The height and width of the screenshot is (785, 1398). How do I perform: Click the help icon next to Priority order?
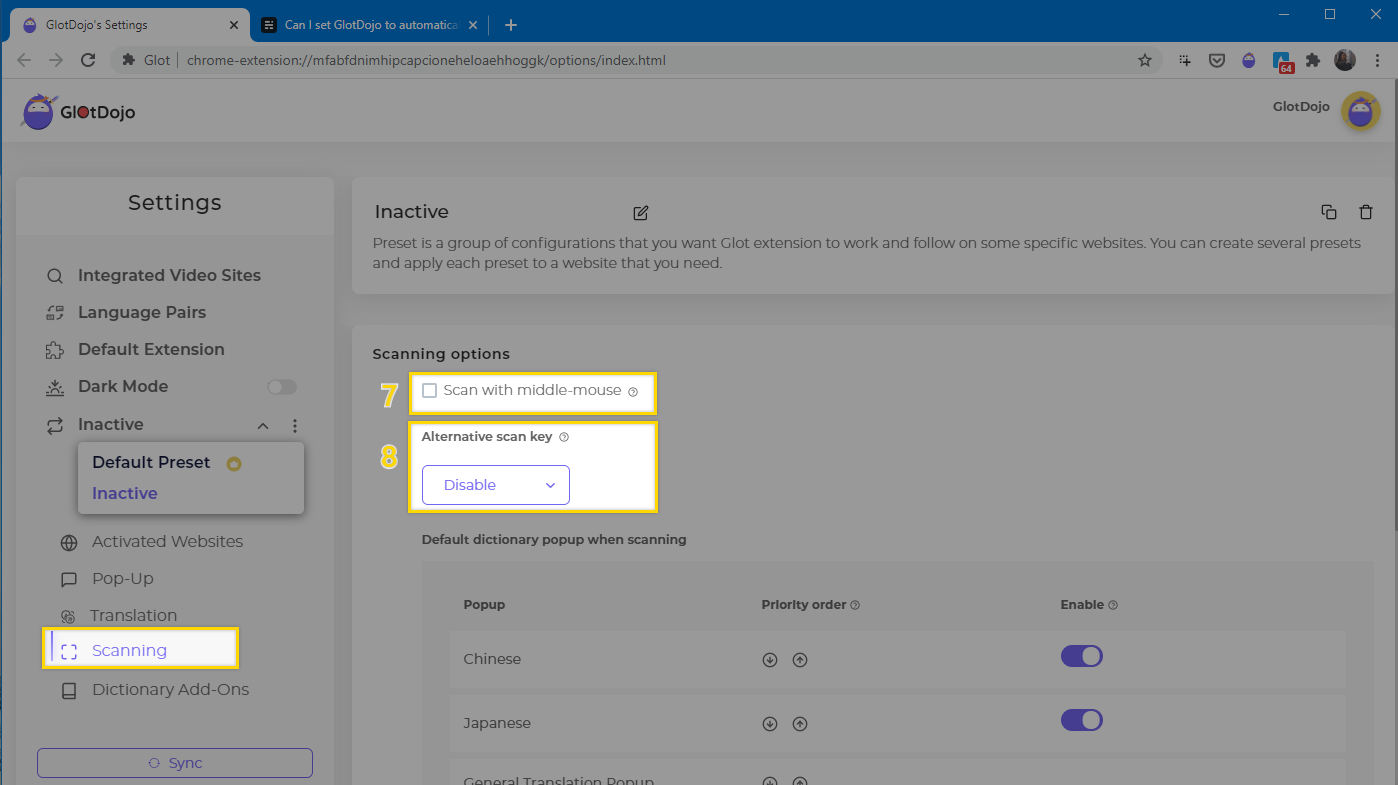tap(855, 605)
